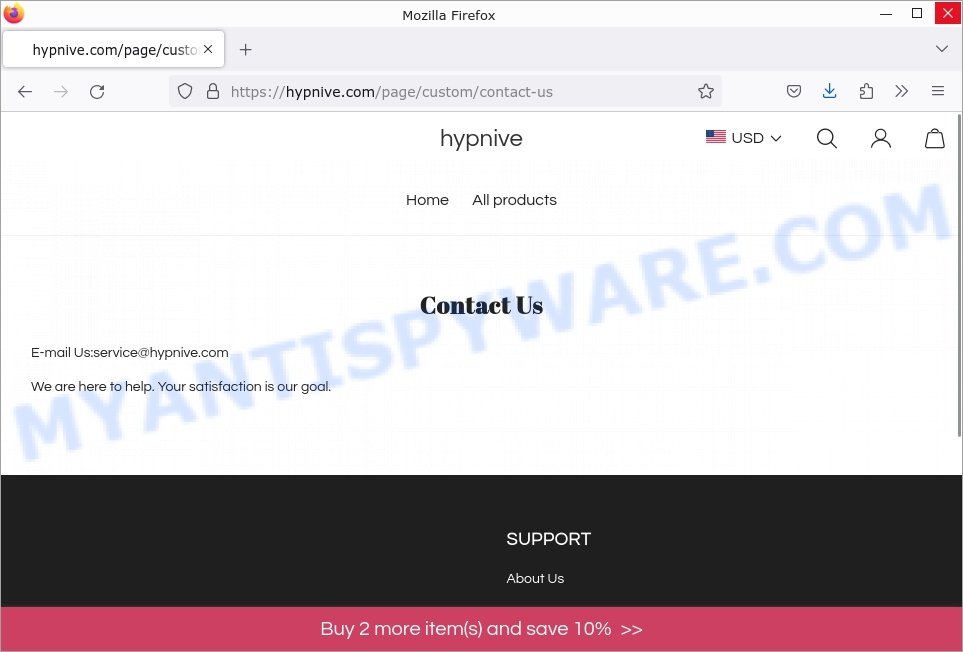View the shopping bag cart
This screenshot has width=963, height=652.
(935, 139)
